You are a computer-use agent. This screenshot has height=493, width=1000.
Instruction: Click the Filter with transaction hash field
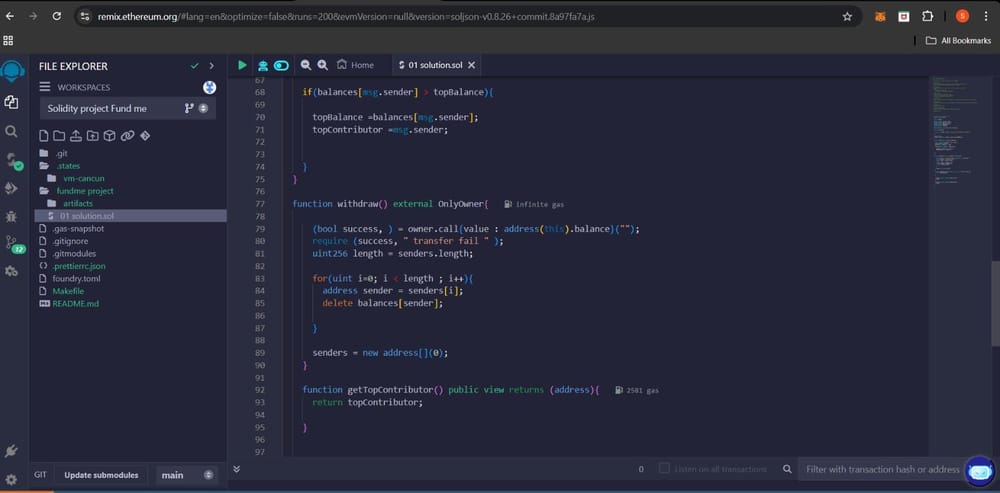pyautogui.click(x=883, y=469)
